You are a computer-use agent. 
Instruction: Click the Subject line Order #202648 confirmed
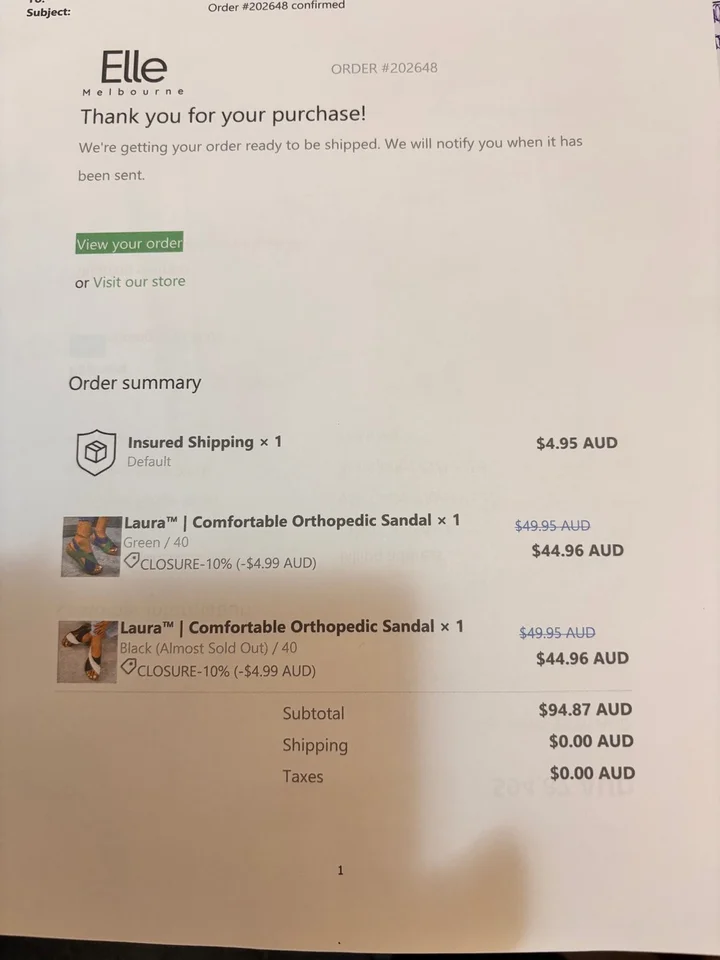click(x=276, y=6)
